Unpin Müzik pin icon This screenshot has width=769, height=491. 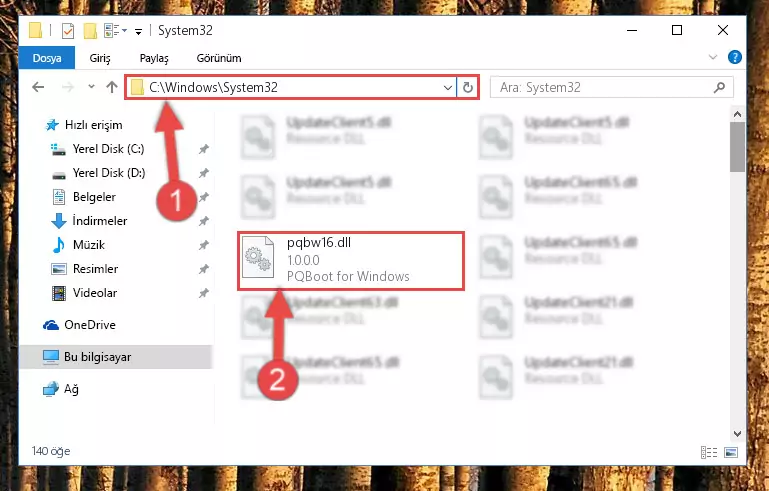(204, 245)
